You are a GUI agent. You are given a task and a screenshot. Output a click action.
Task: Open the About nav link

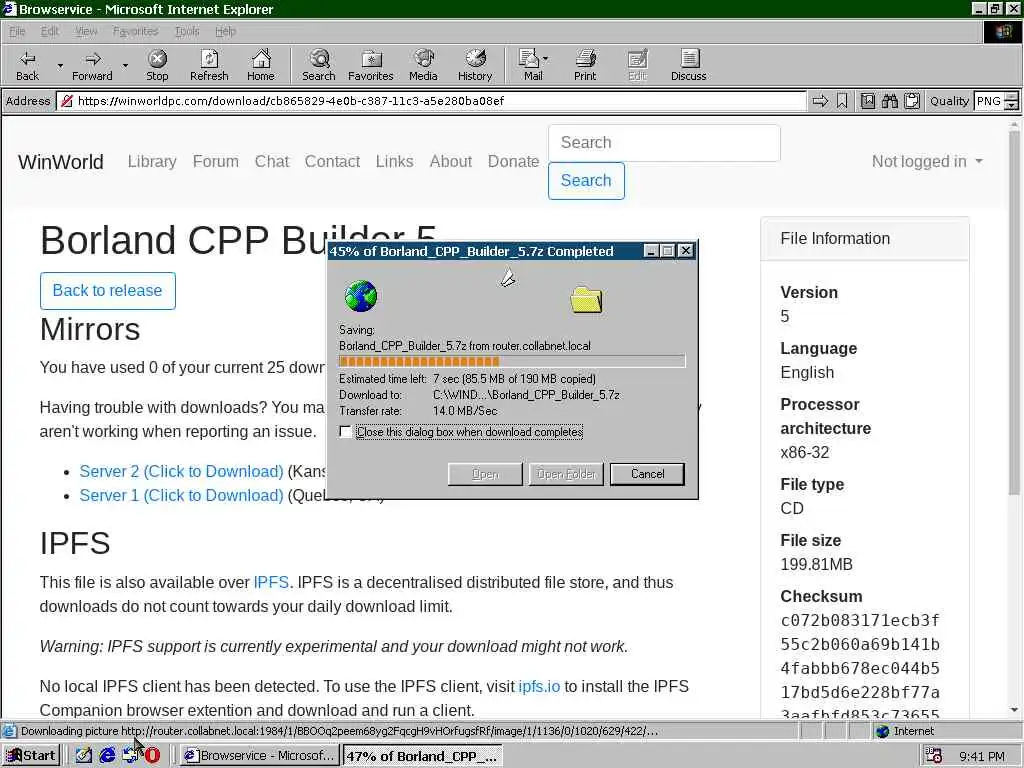pyautogui.click(x=451, y=161)
